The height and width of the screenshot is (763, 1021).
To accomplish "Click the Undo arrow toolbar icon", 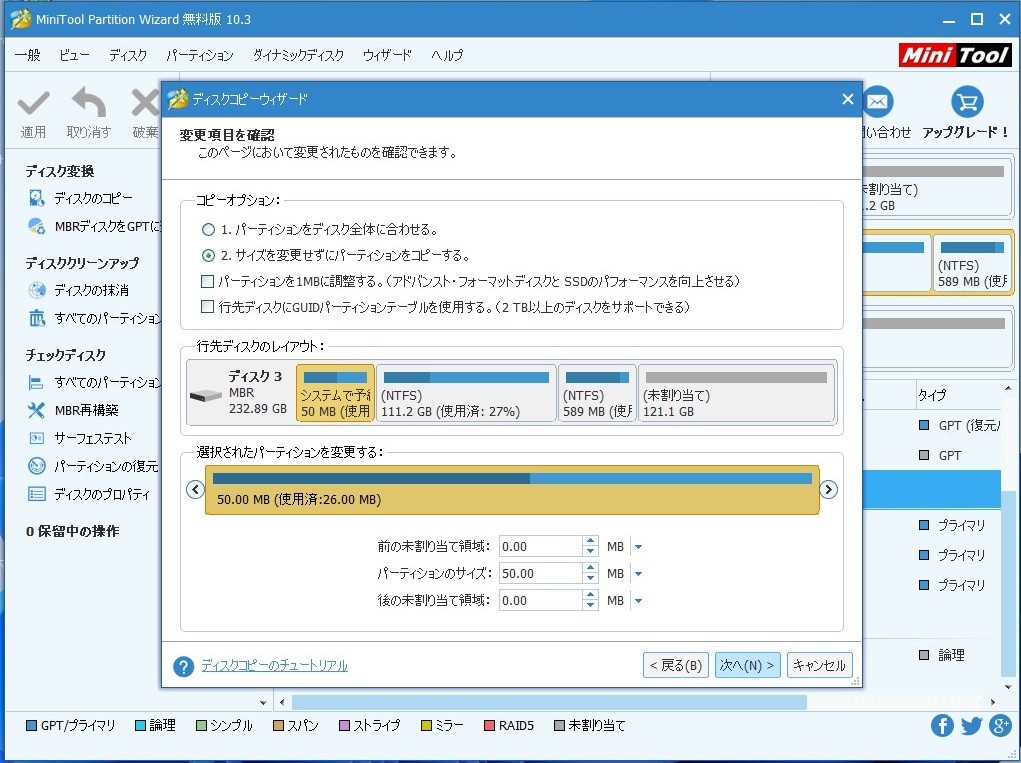I will pos(89,103).
